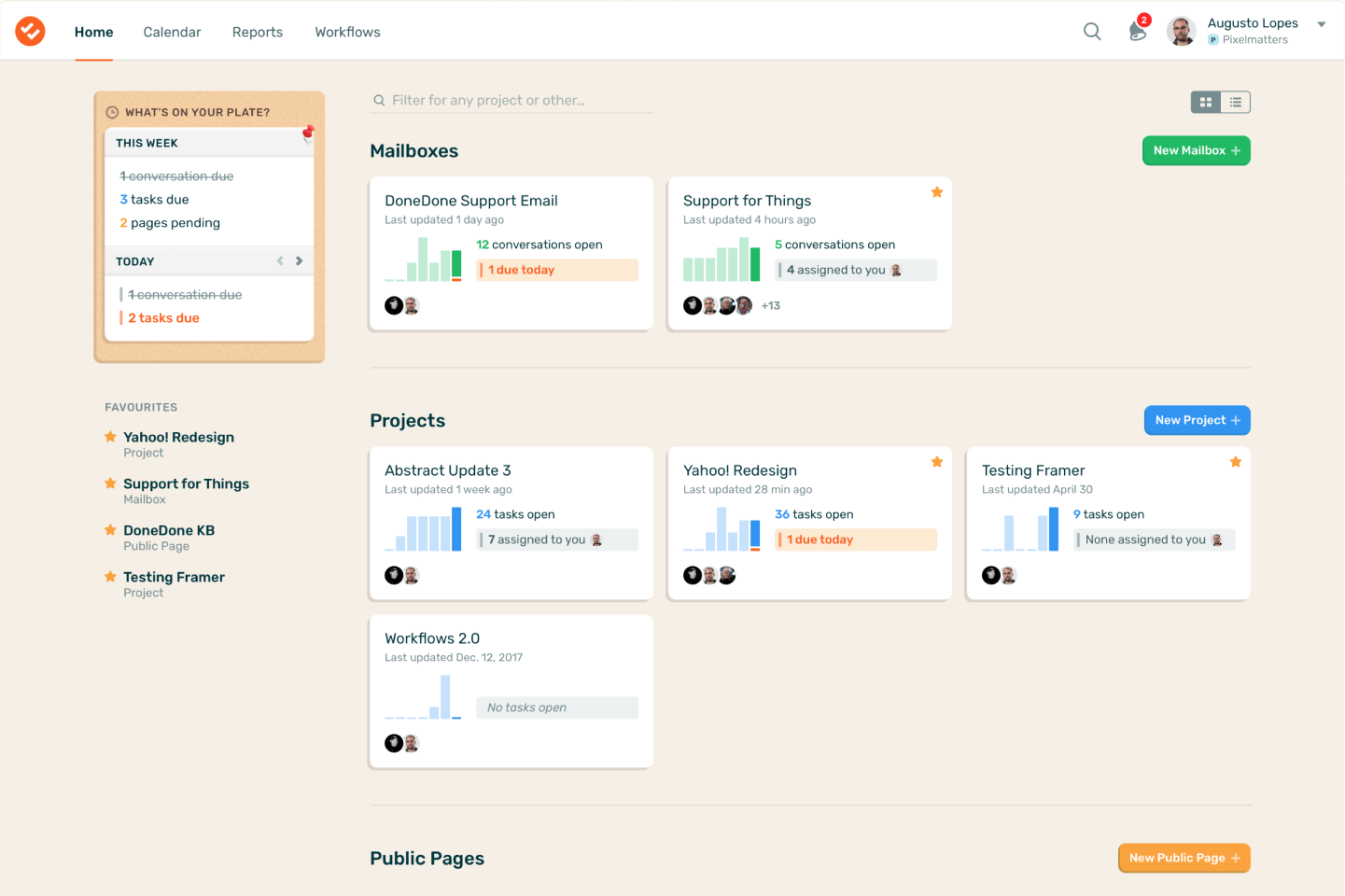Image resolution: width=1345 pixels, height=896 pixels.
Task: Switch to list view layout
Action: point(1235,103)
